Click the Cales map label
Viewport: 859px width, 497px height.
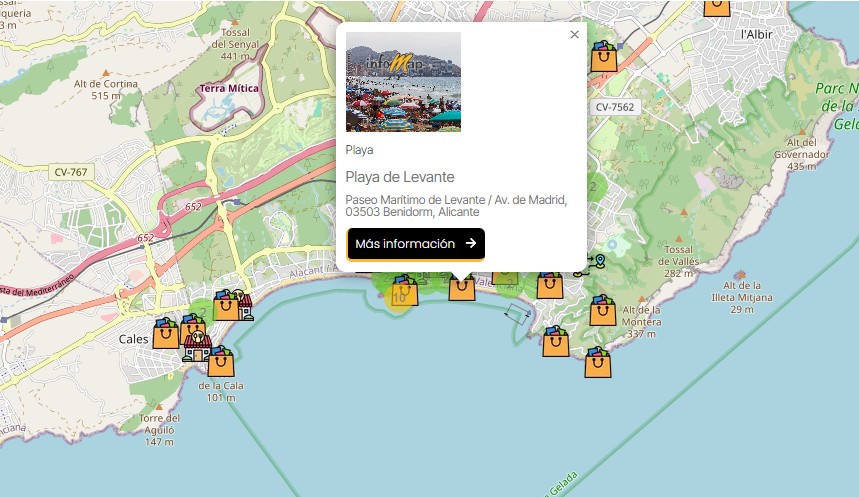(134, 339)
